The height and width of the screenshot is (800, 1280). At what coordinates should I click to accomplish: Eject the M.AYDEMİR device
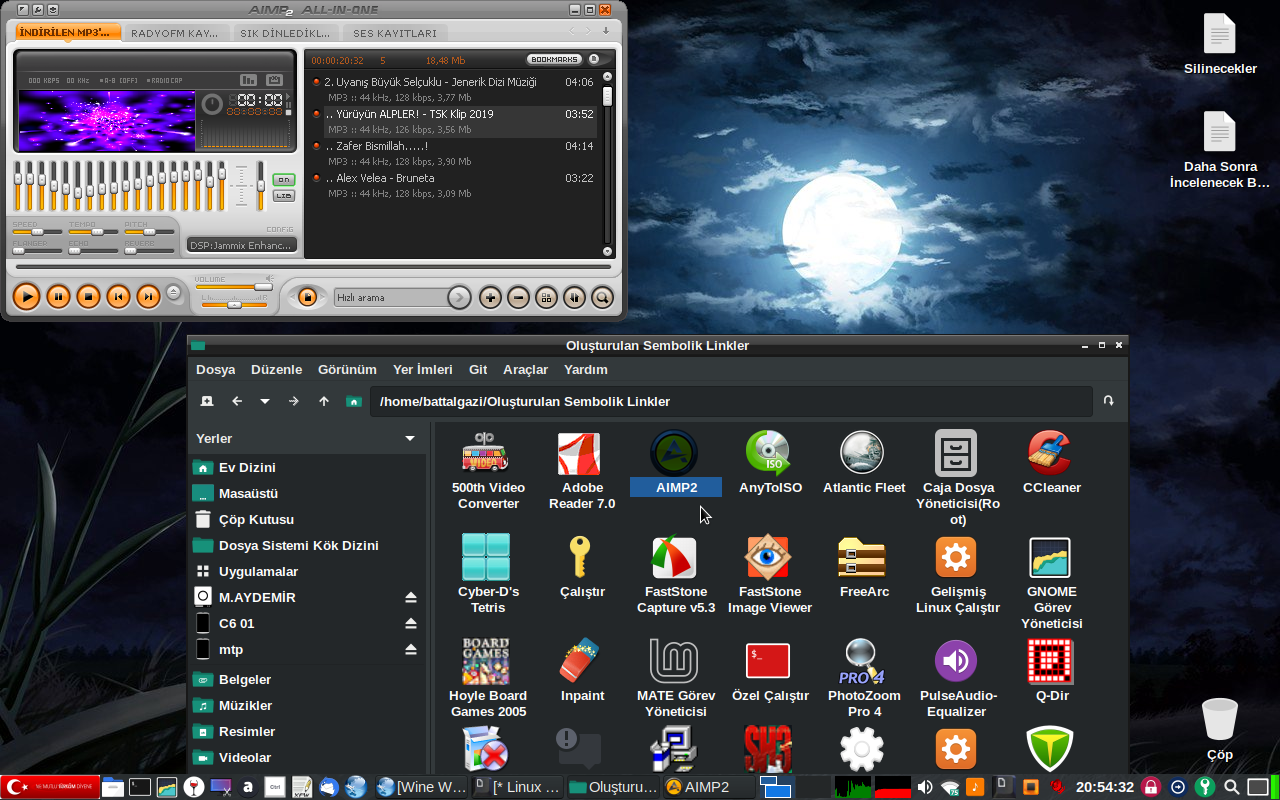[x=410, y=597]
